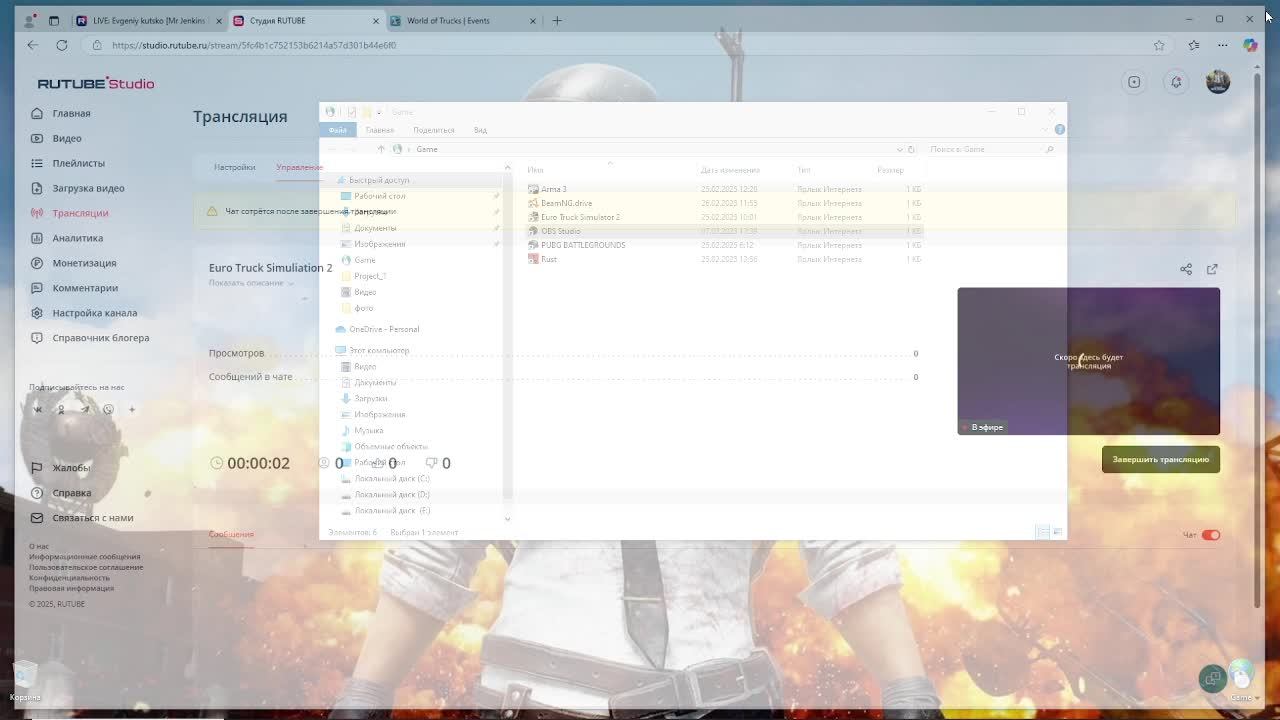Click browser back arrow
The height and width of the screenshot is (720, 1280).
tap(33, 45)
